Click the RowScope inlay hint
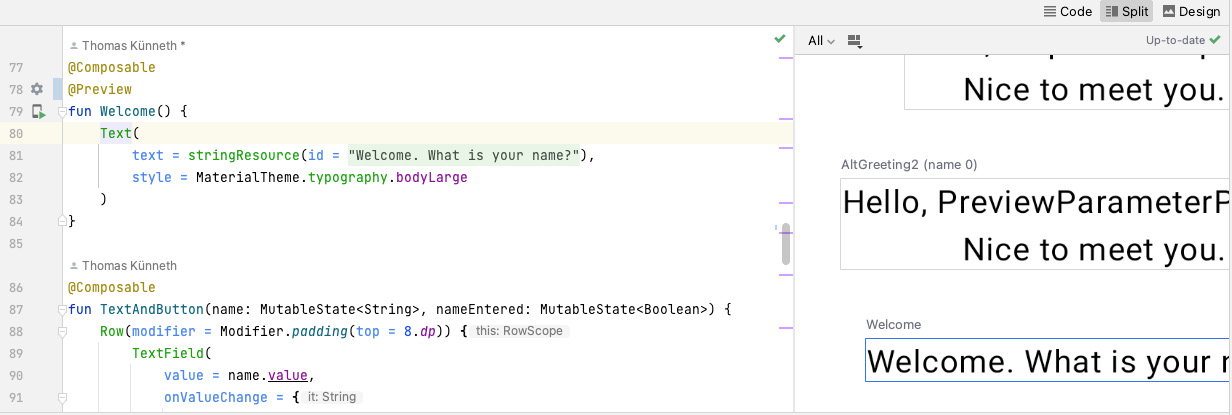 click(x=520, y=331)
